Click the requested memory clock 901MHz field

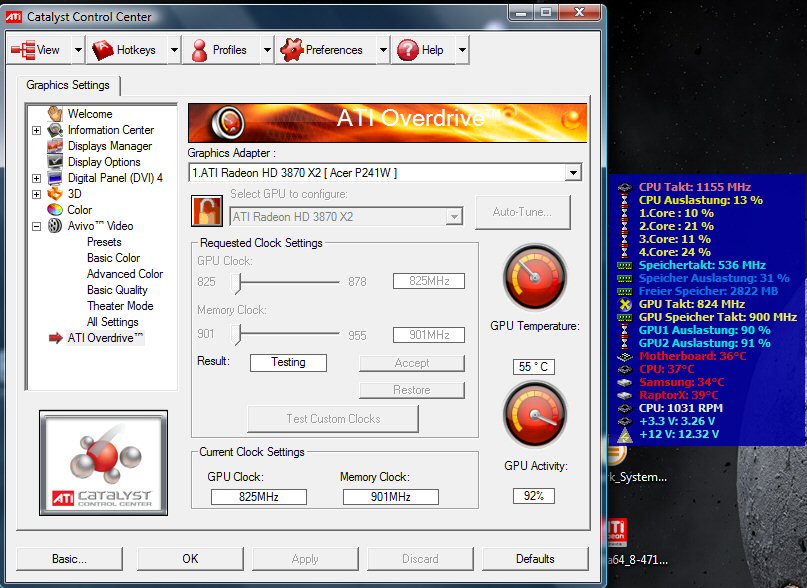pos(429,335)
